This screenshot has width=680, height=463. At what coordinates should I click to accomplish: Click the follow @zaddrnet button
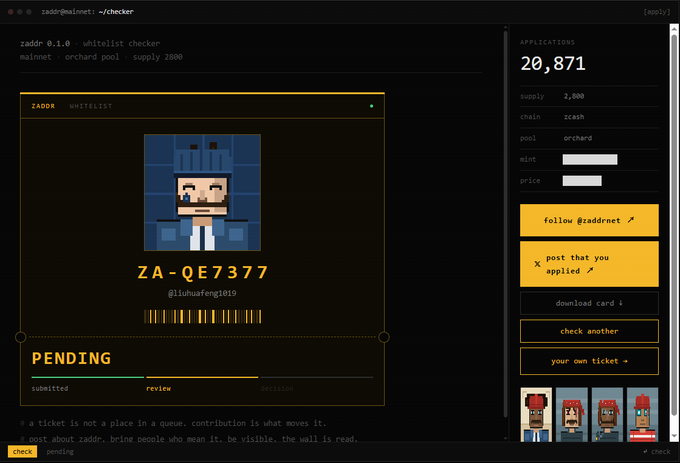tap(589, 220)
